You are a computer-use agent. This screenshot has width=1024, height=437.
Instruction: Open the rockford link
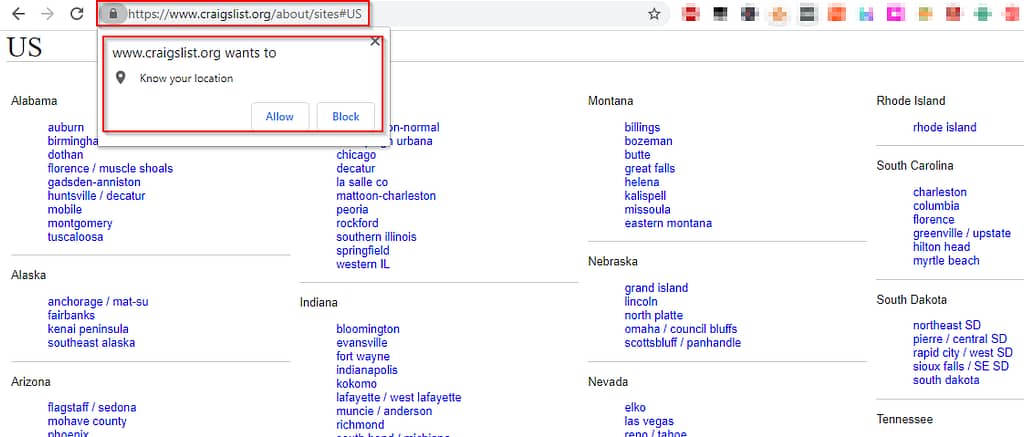[357, 223]
